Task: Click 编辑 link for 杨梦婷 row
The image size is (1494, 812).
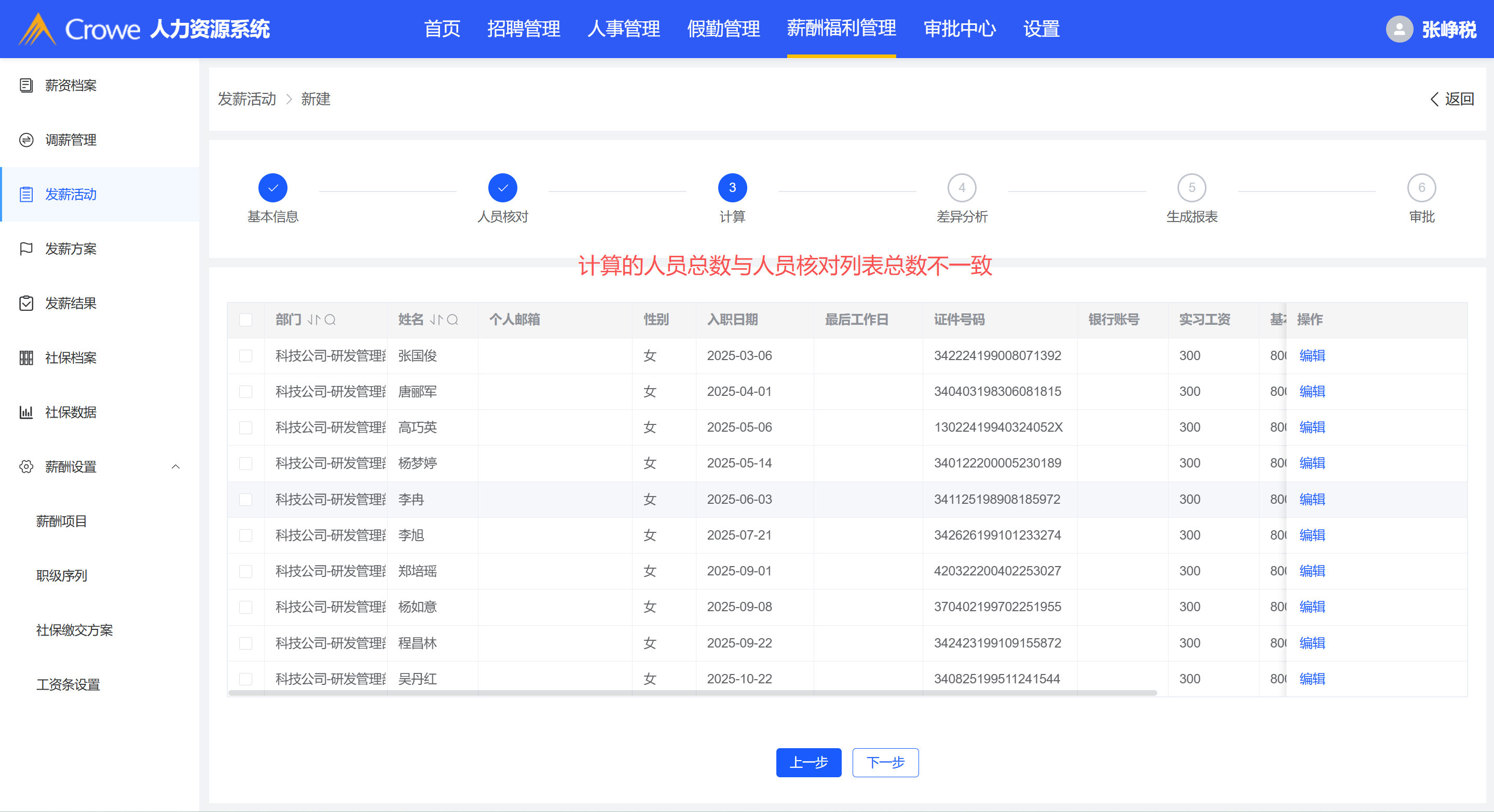Action: (1312, 463)
